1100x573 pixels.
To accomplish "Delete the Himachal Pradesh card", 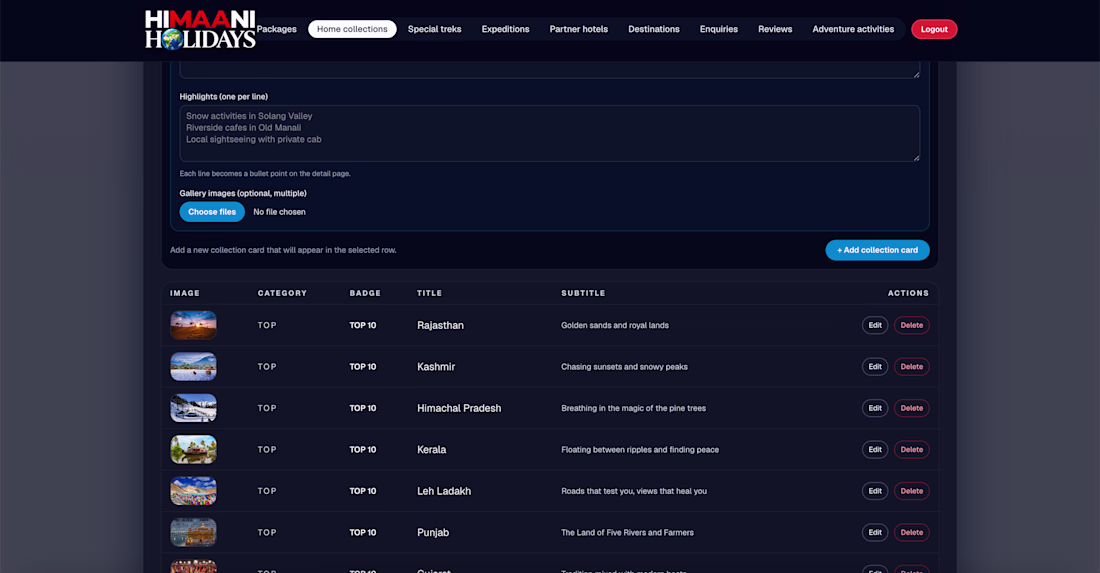I will (x=911, y=408).
